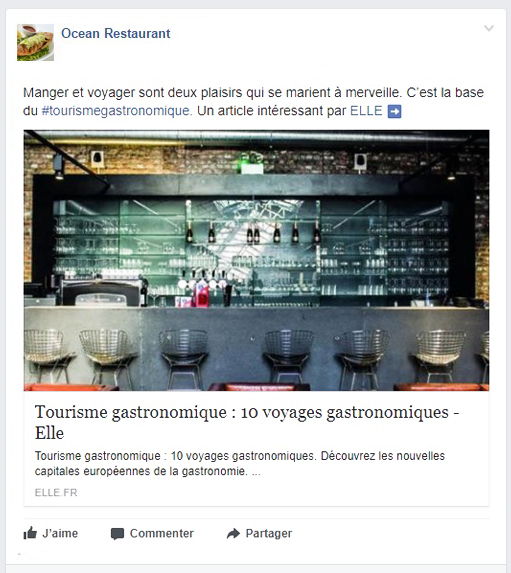Follow the #tourismegastronomique hashtag

(x=117, y=110)
